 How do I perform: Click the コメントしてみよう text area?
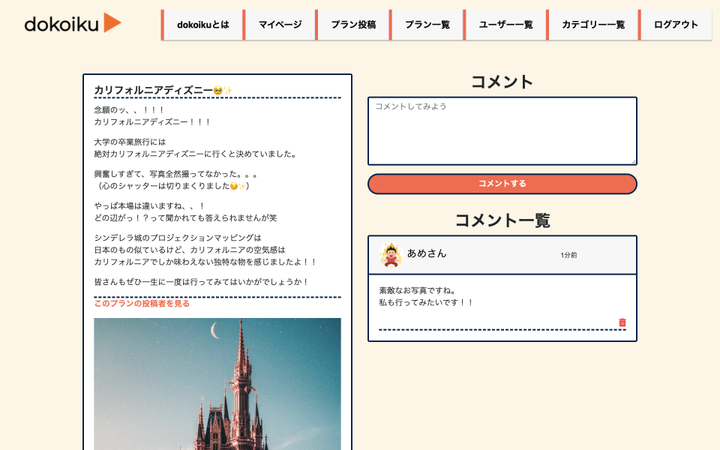[502, 131]
